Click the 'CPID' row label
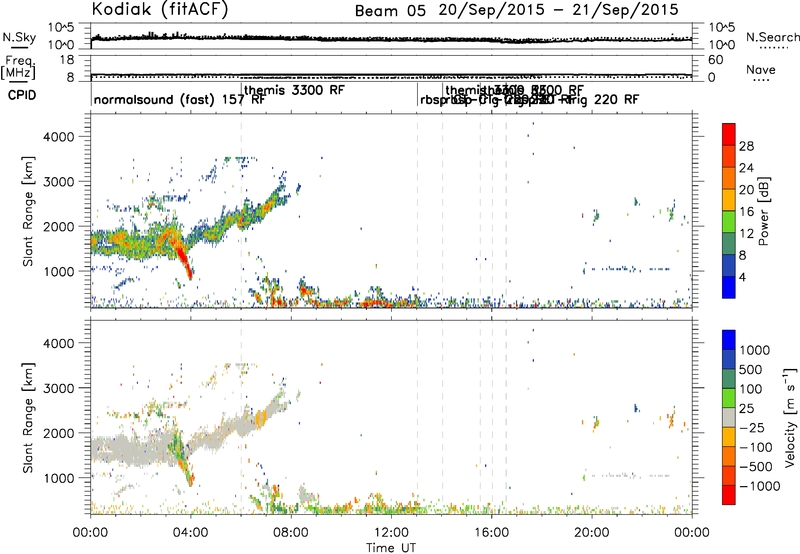 22,95
